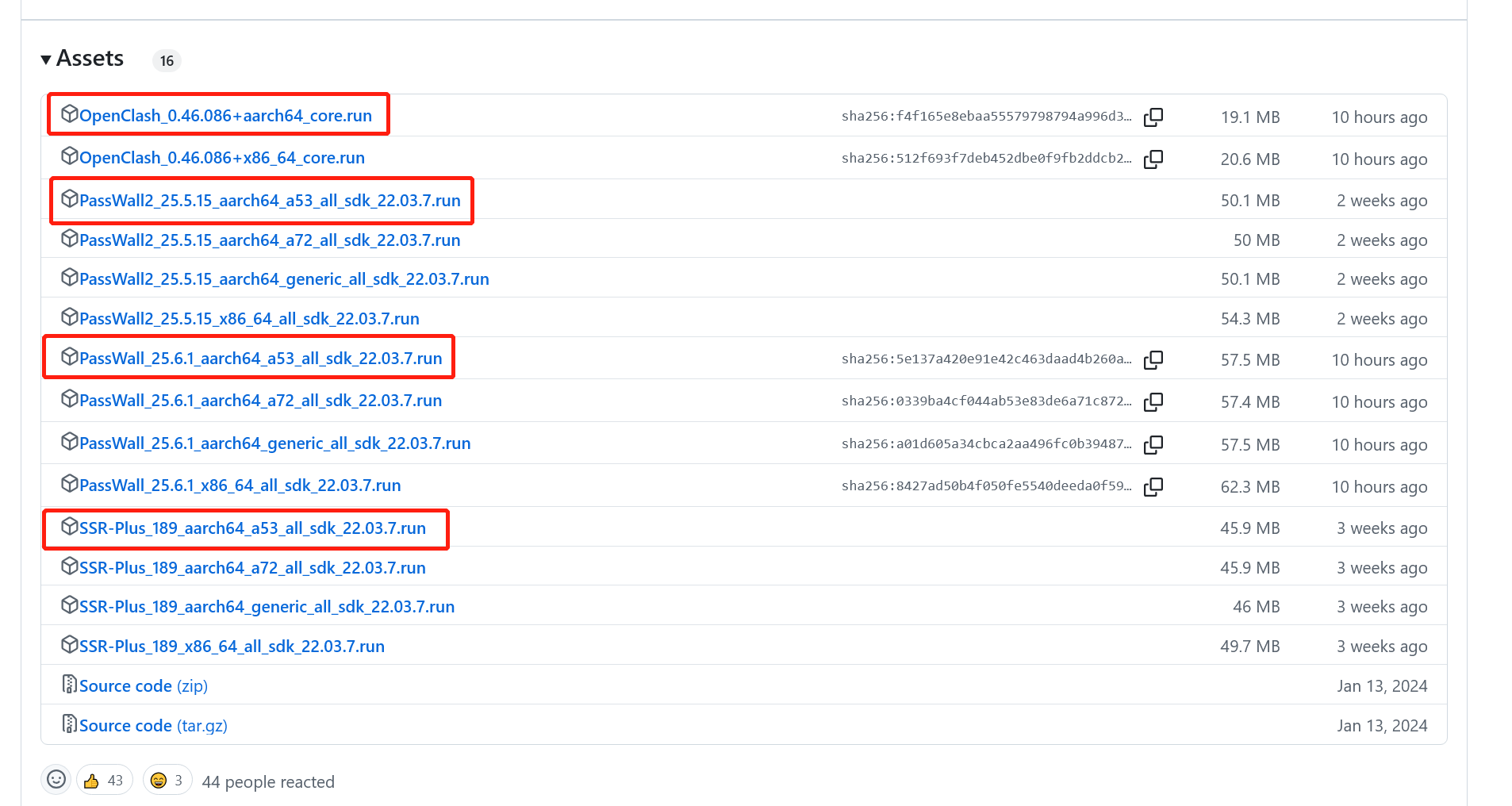The image size is (1512, 806).
Task: Click the 54.3 MB file size
Action: tap(1250, 319)
